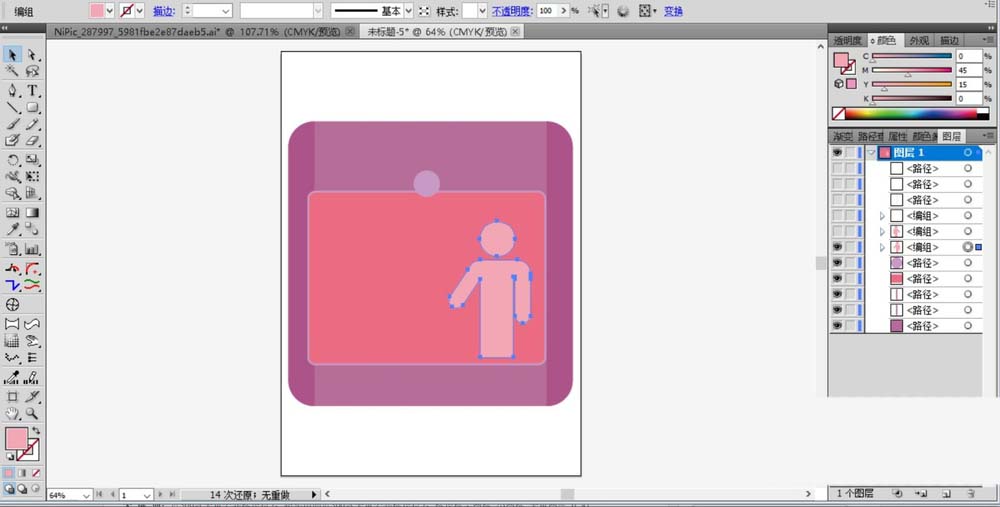
Task: Hide 图层 1 using its eye icon
Action: pyautogui.click(x=837, y=153)
